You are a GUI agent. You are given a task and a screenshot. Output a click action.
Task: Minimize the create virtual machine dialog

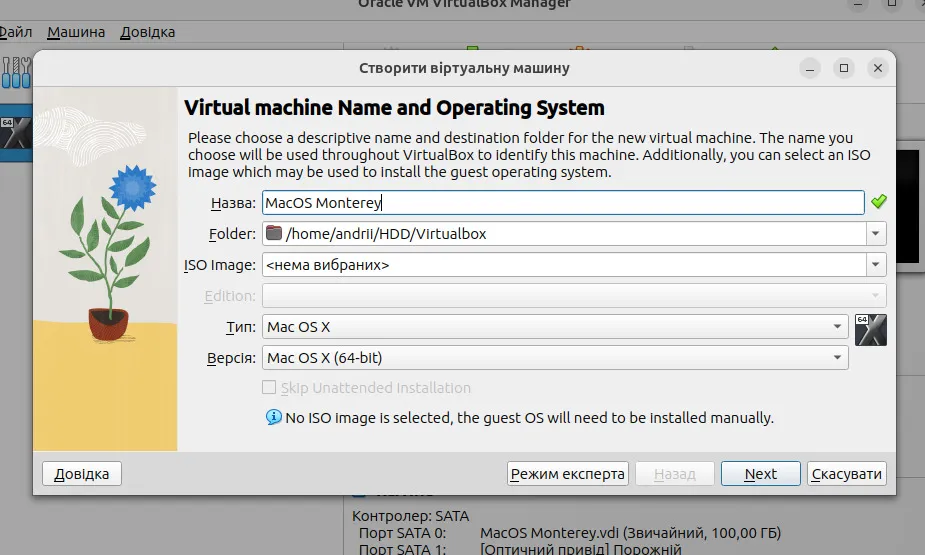810,68
